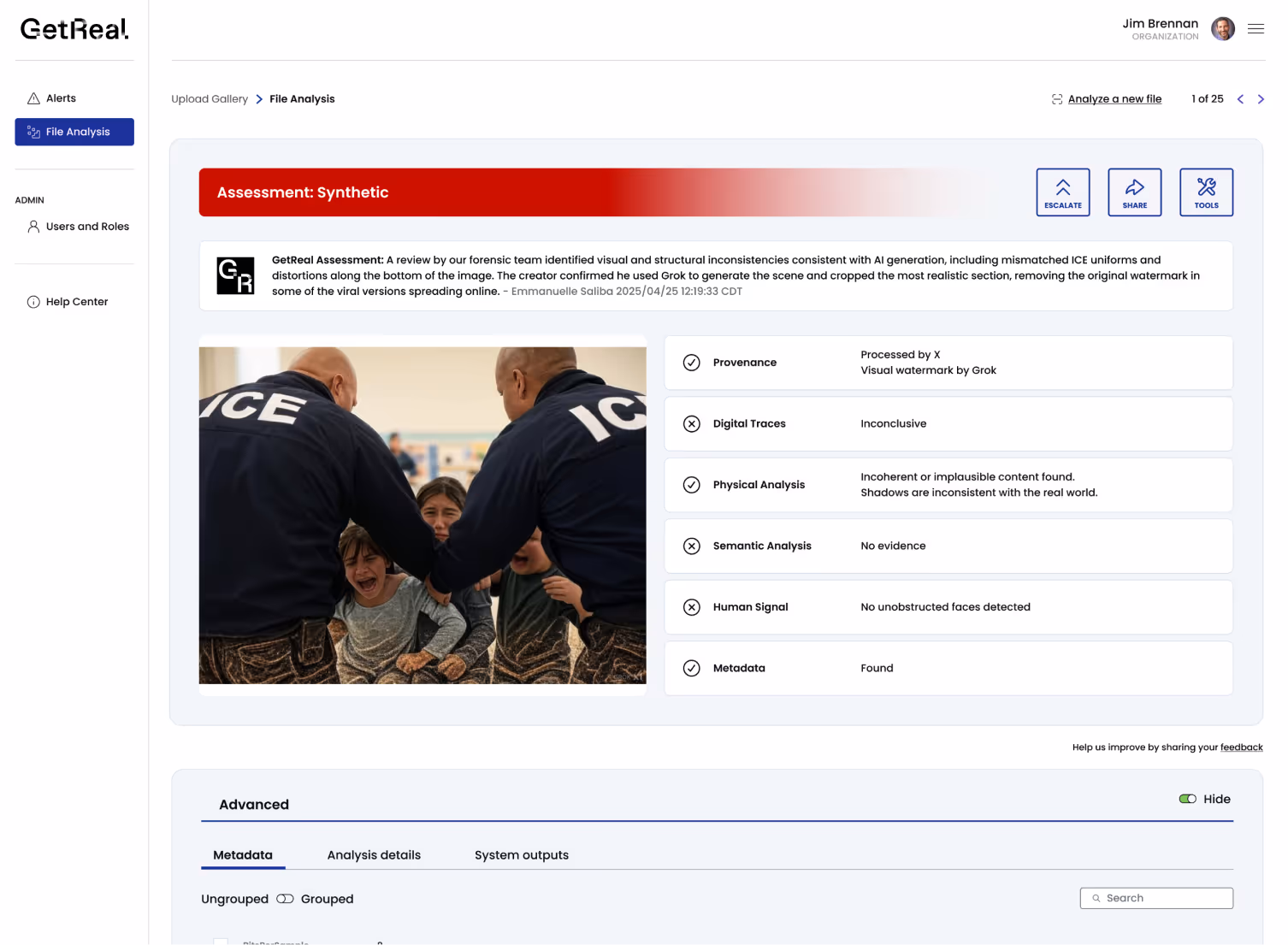Click the File Analysis sidebar icon
This screenshot has height=945, width=1288.
point(34,132)
